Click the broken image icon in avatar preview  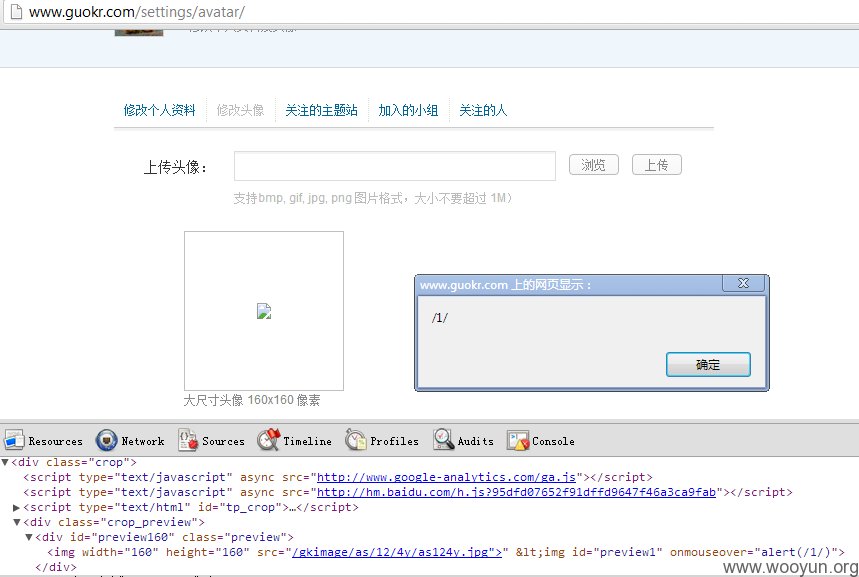point(264,311)
